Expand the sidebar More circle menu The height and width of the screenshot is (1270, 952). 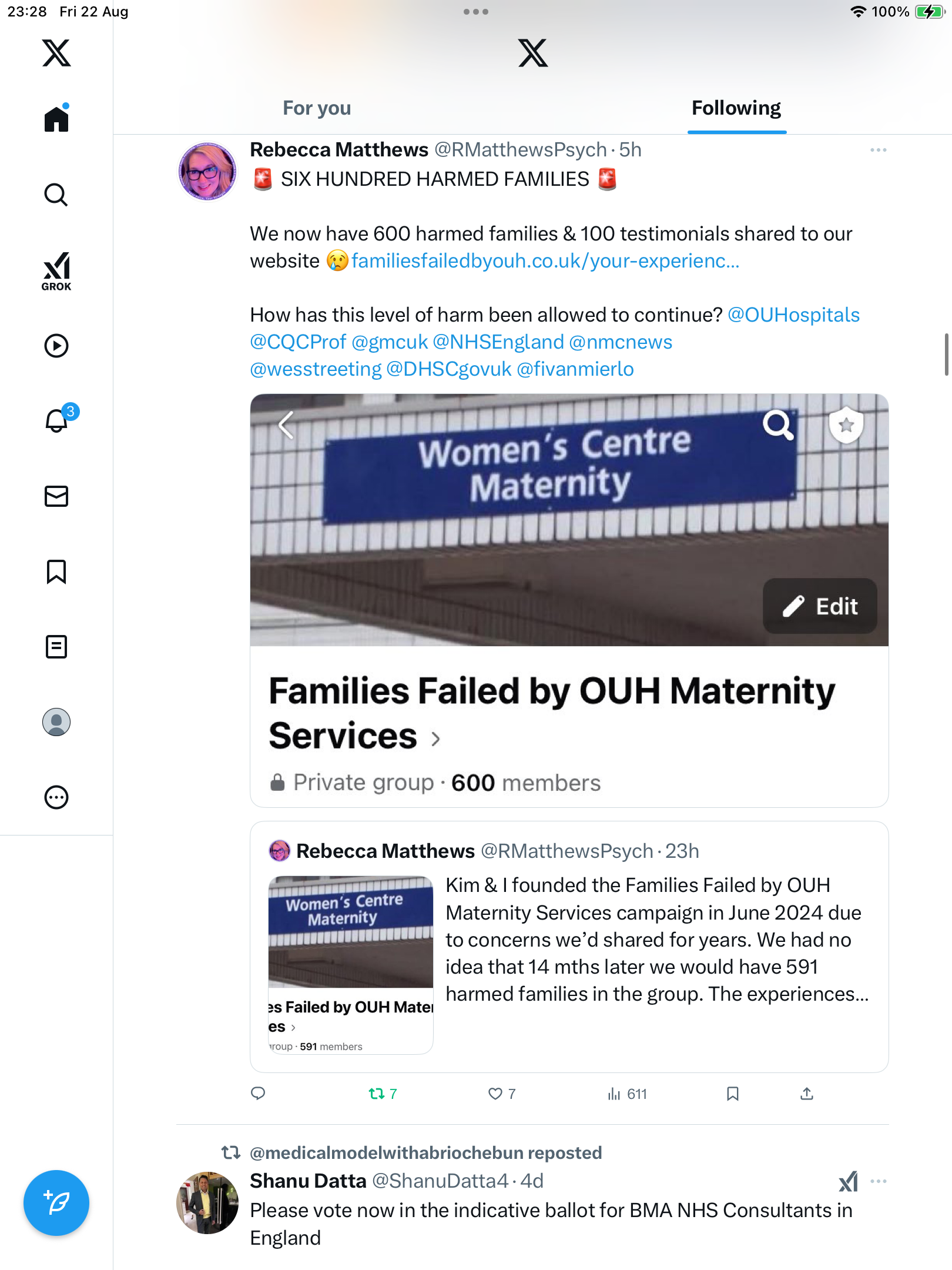tap(56, 797)
